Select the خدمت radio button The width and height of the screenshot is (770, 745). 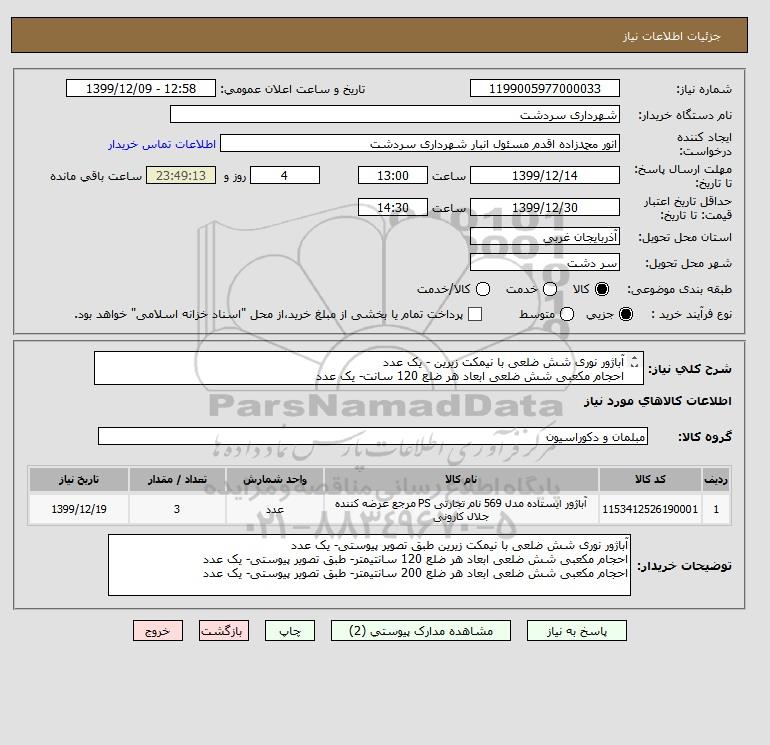550,289
